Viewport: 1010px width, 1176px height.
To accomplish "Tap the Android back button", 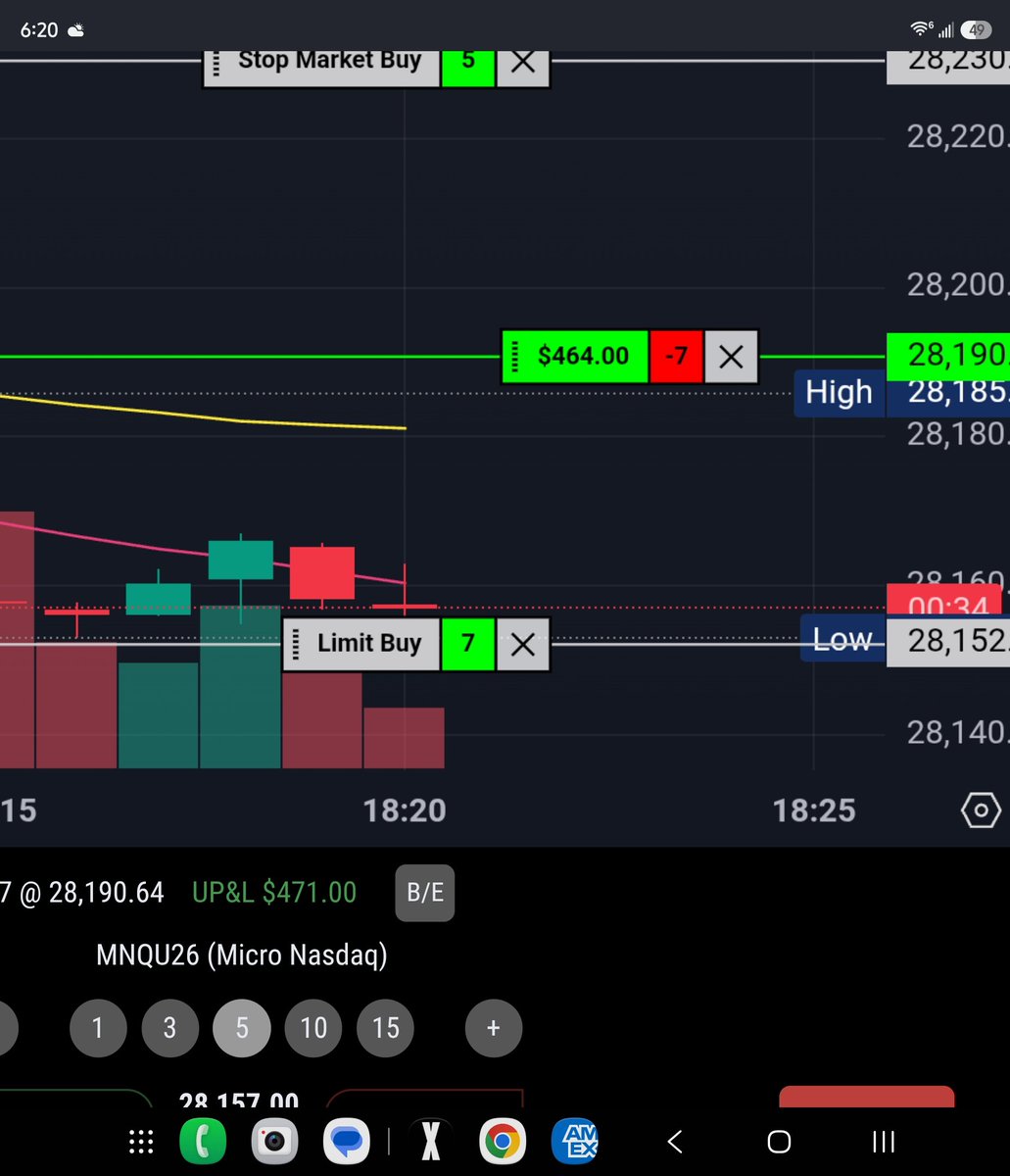I will [674, 1142].
